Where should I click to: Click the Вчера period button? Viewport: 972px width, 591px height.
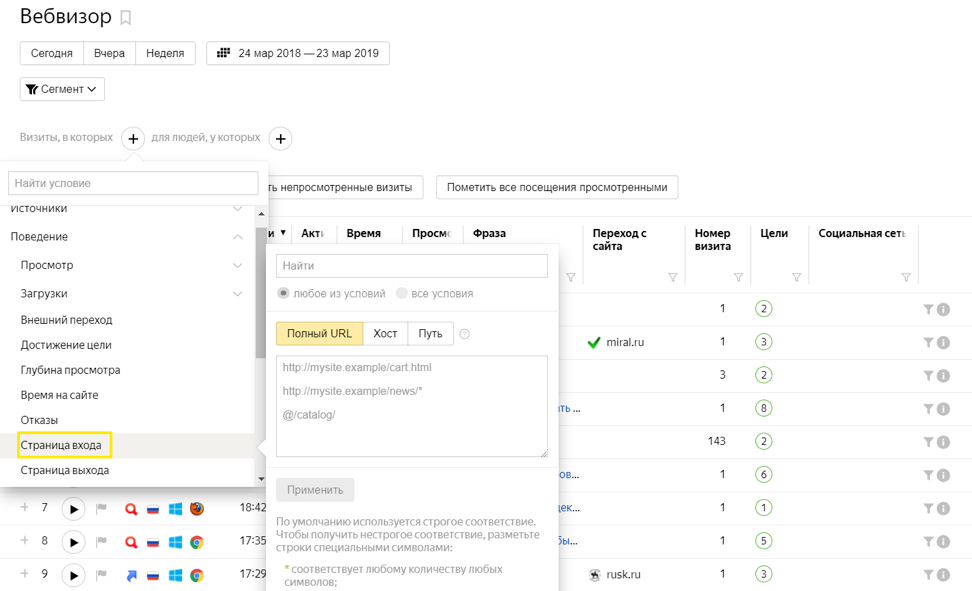(x=109, y=53)
